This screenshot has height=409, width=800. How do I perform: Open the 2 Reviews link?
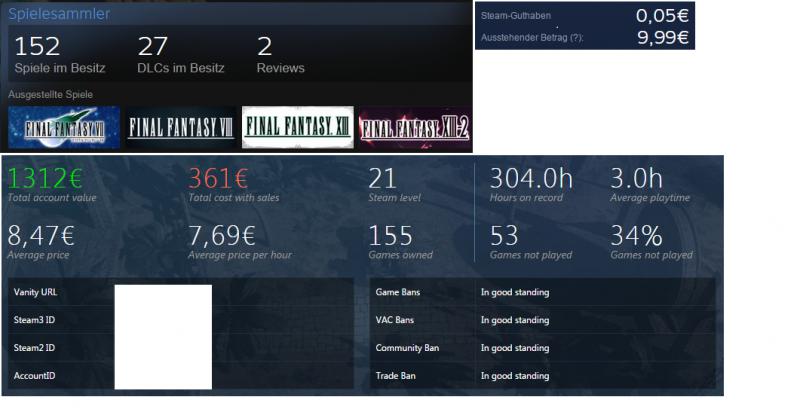click(x=280, y=55)
